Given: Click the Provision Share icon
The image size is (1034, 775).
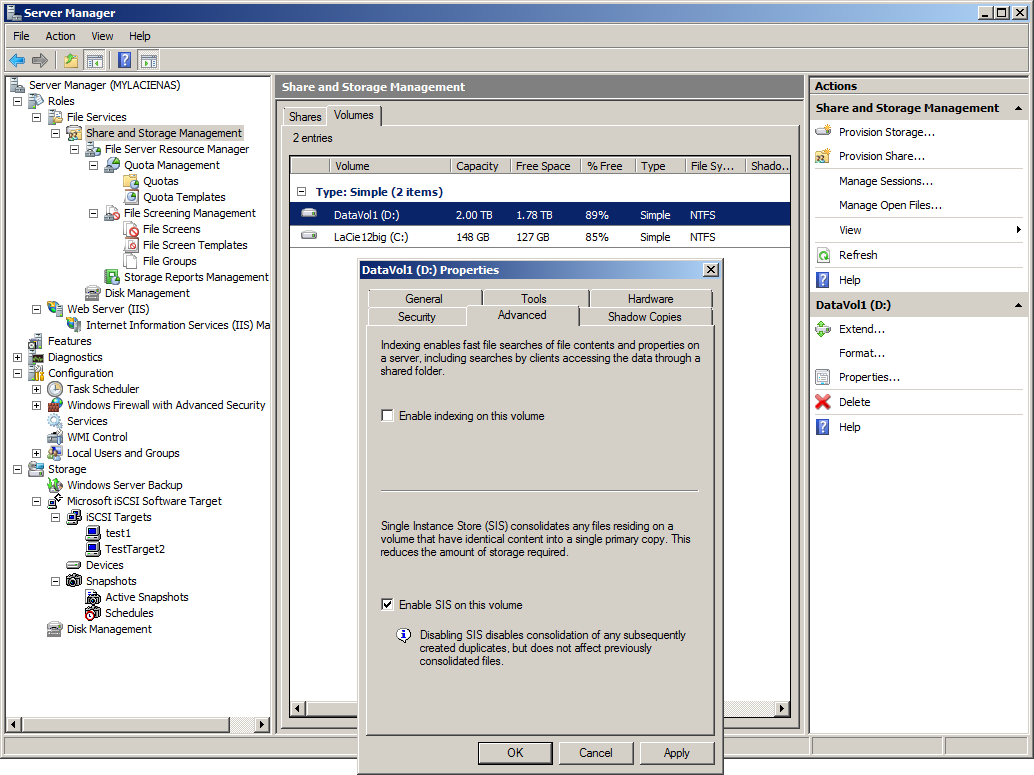Looking at the screenshot, I should click(823, 156).
